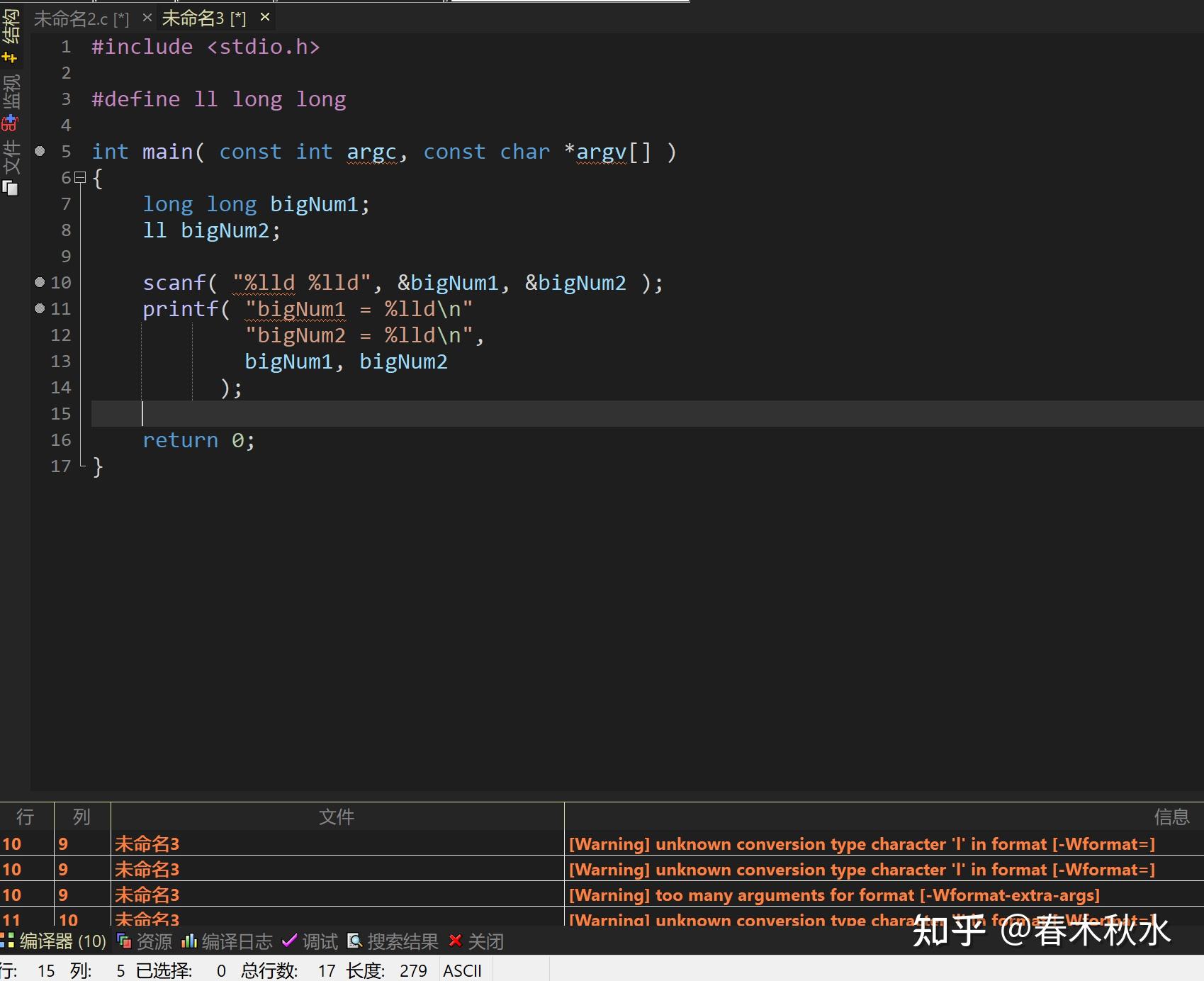Click the 长度 279 status bar entry

tap(387, 970)
